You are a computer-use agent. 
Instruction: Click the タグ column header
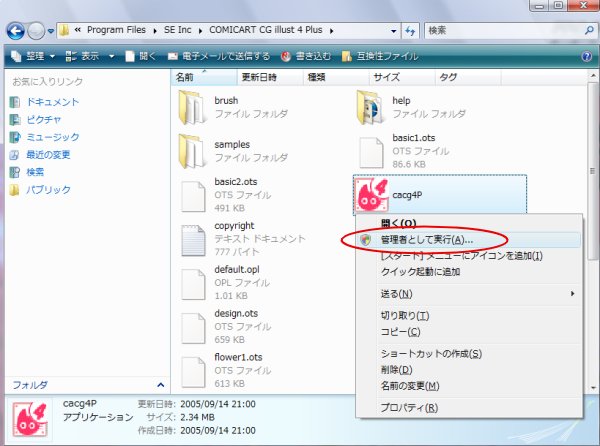click(468, 77)
